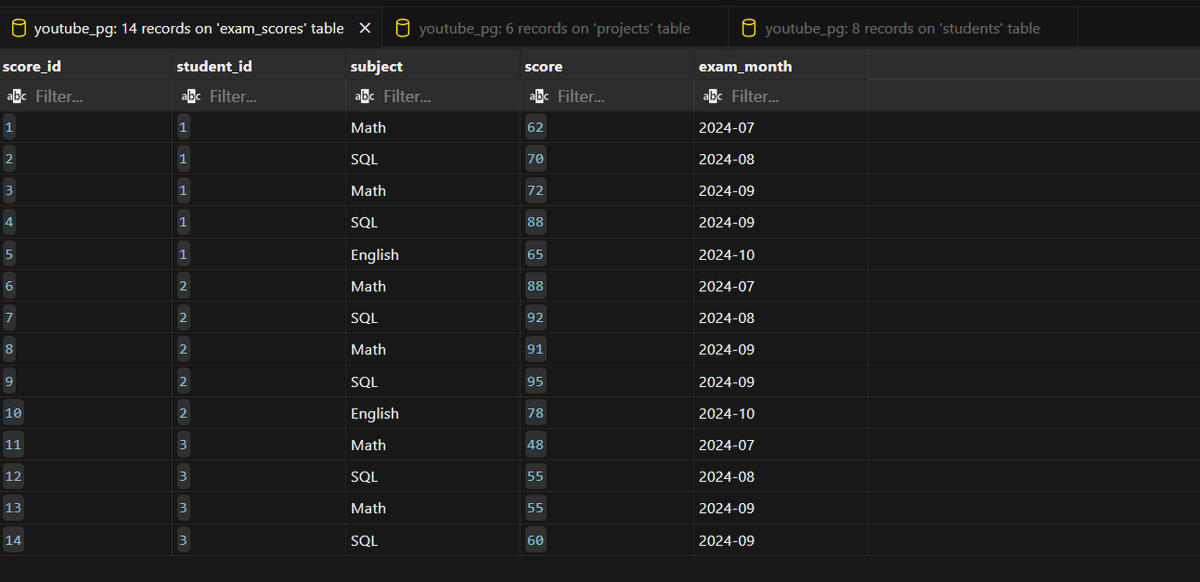Click the score filter type icon
This screenshot has width=1200, height=582.
[x=539, y=96]
